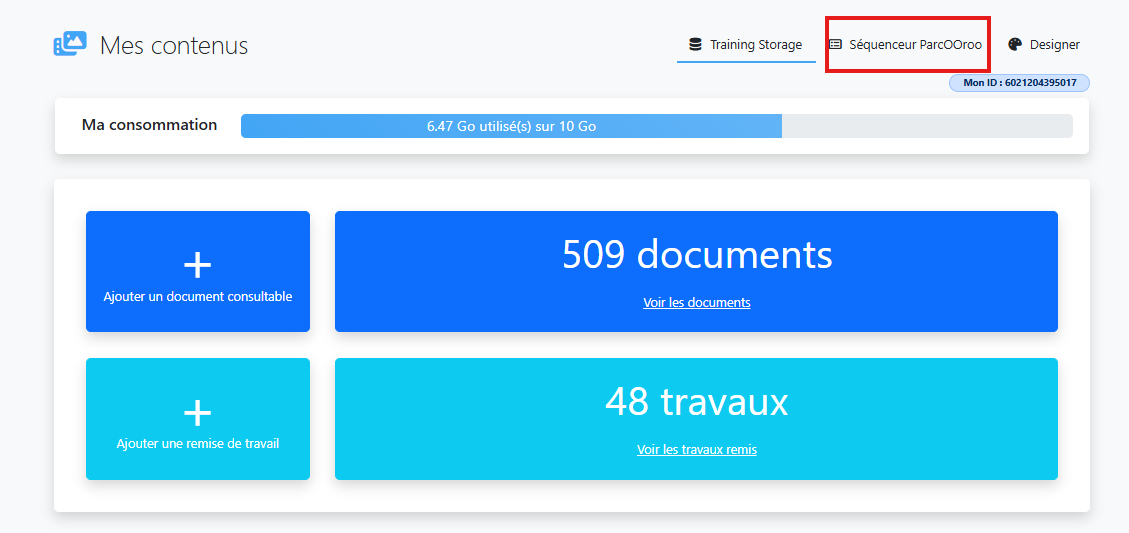
Task: Click the Ma consommation label
Action: 150,125
